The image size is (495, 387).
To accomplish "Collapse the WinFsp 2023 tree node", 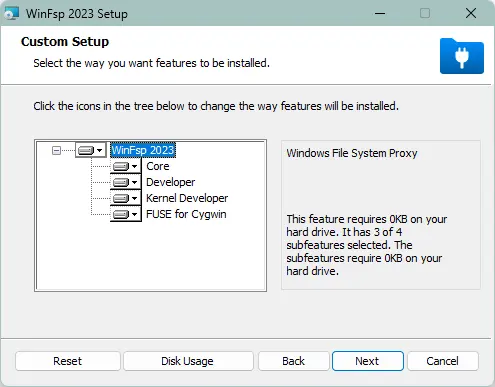I will click(56, 151).
